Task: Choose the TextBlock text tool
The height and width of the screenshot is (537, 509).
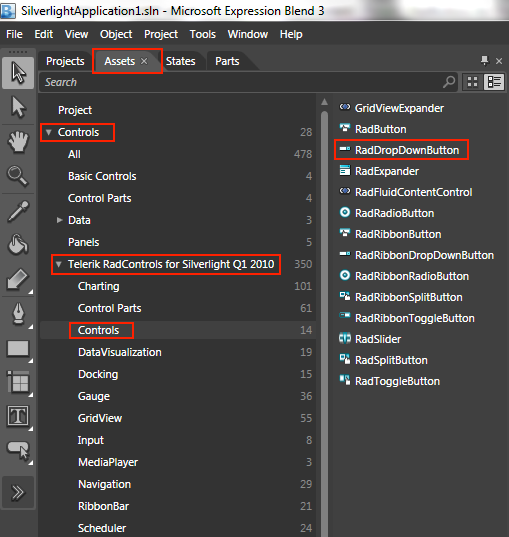Action: (18, 416)
